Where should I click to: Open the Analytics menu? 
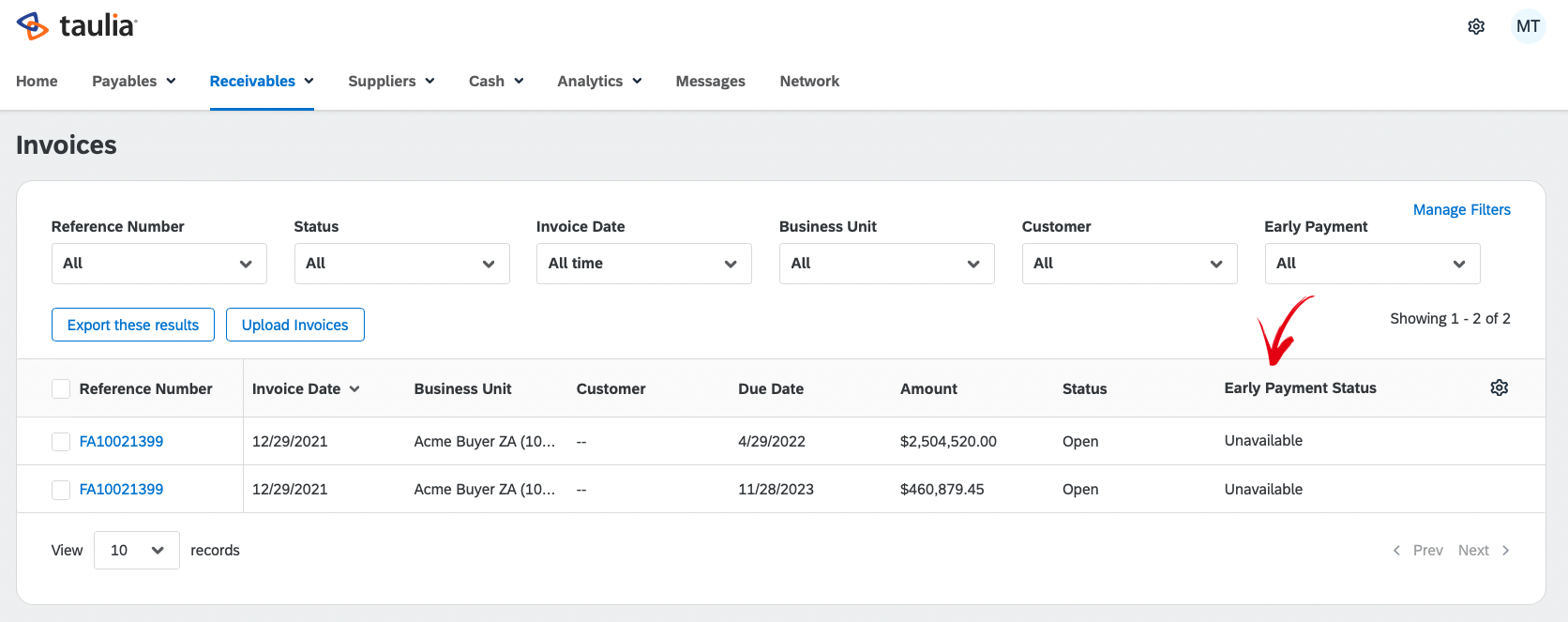[x=599, y=82]
